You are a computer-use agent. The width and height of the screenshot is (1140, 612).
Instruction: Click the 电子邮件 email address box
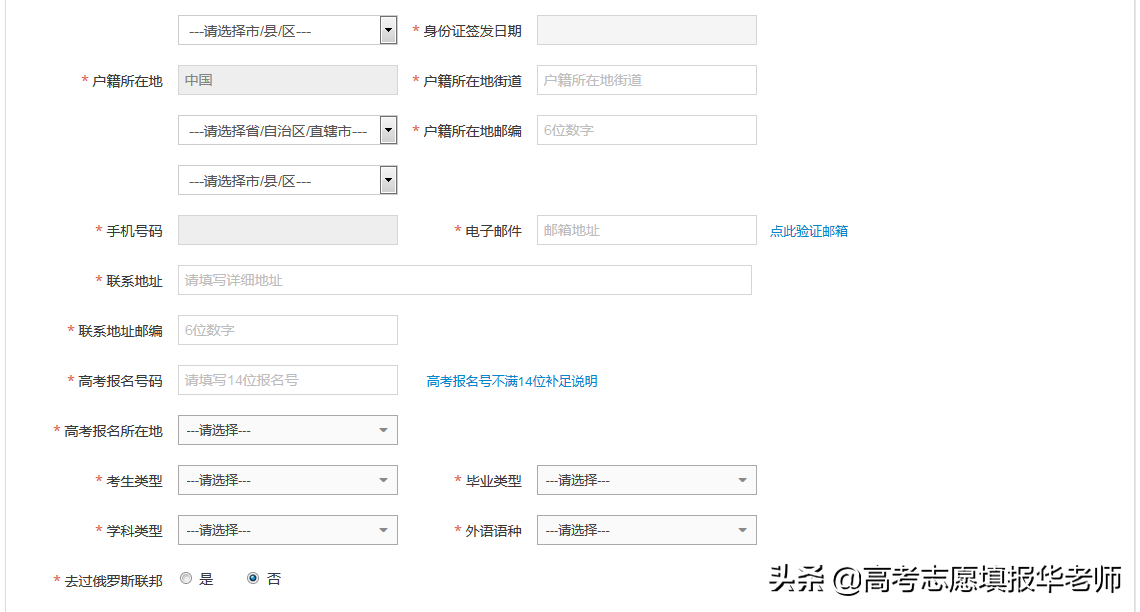point(646,229)
